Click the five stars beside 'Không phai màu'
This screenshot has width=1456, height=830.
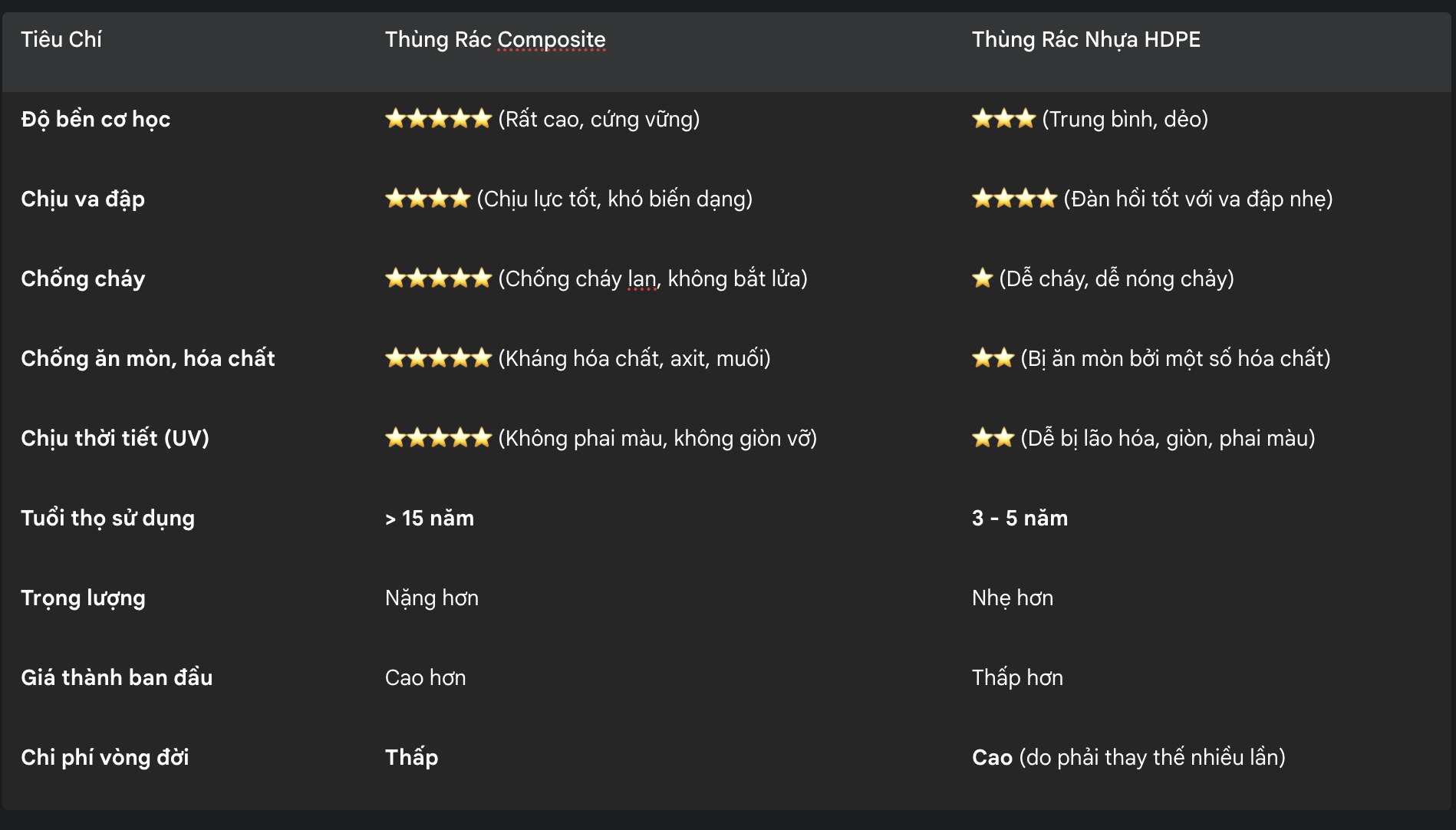[438, 438]
